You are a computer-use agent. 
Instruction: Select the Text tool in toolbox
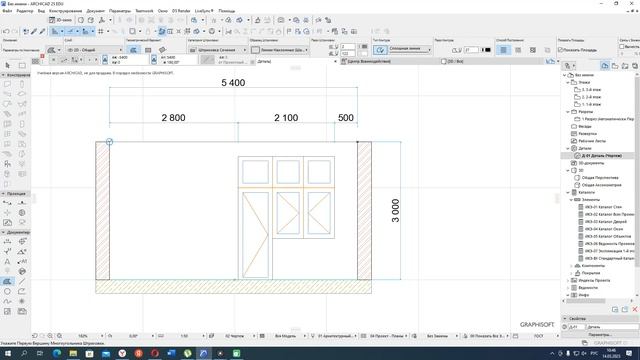[7, 262]
